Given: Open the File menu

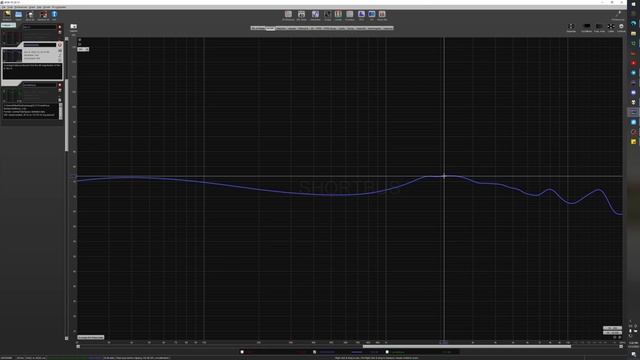Looking at the screenshot, I should pos(4,7).
